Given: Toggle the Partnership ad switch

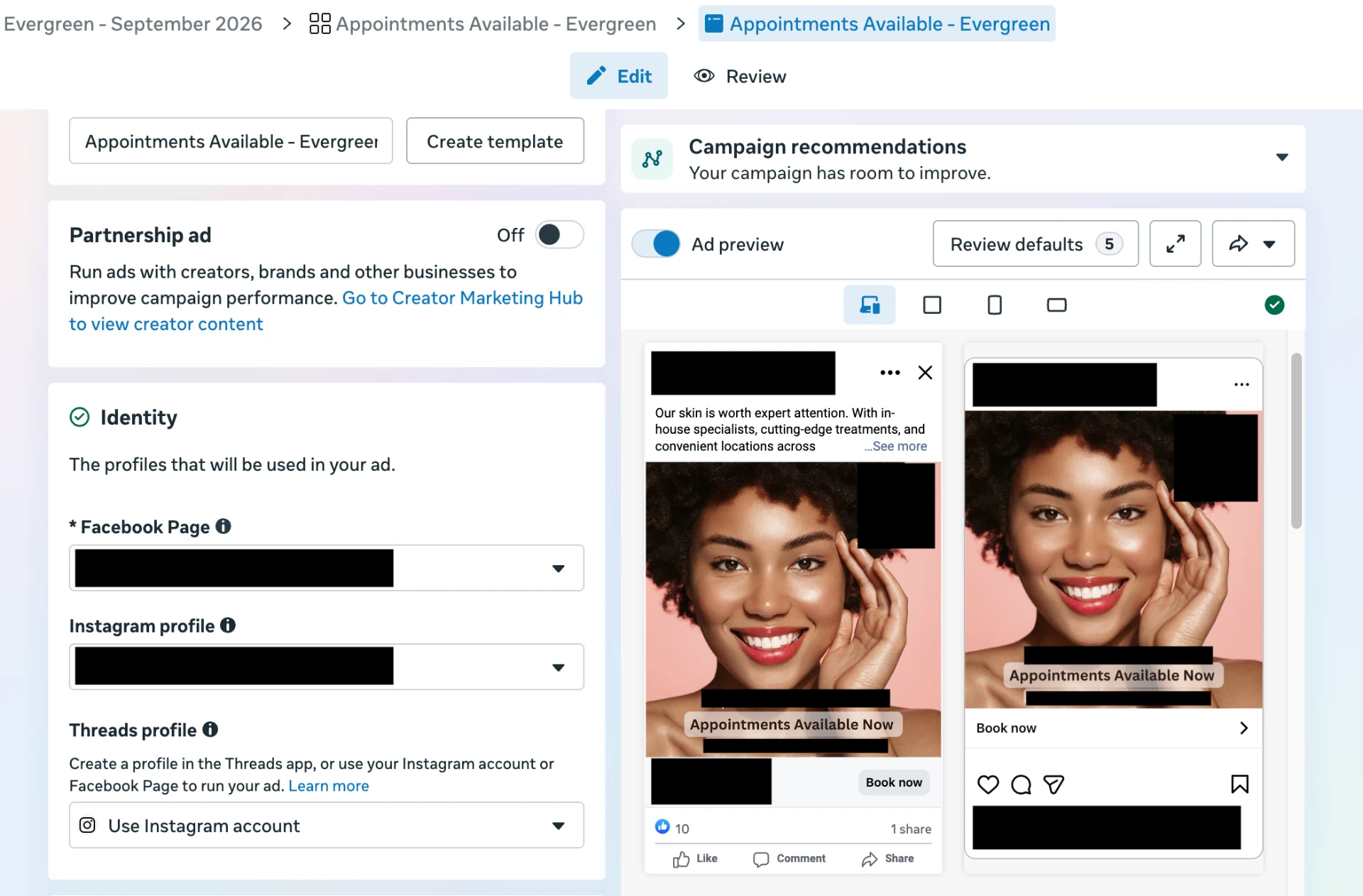Looking at the screenshot, I should point(559,234).
